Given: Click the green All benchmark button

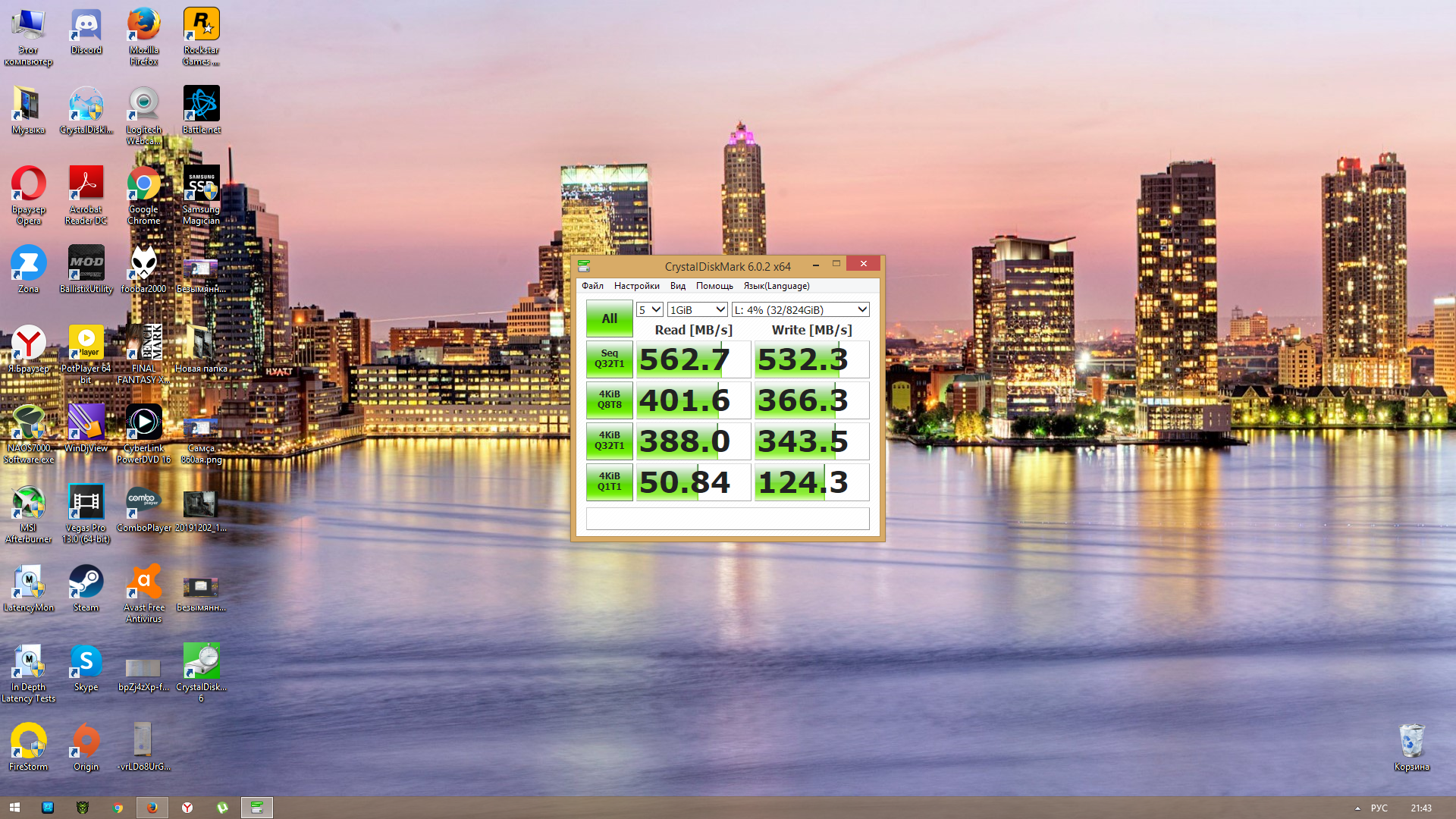Looking at the screenshot, I should coord(609,318).
